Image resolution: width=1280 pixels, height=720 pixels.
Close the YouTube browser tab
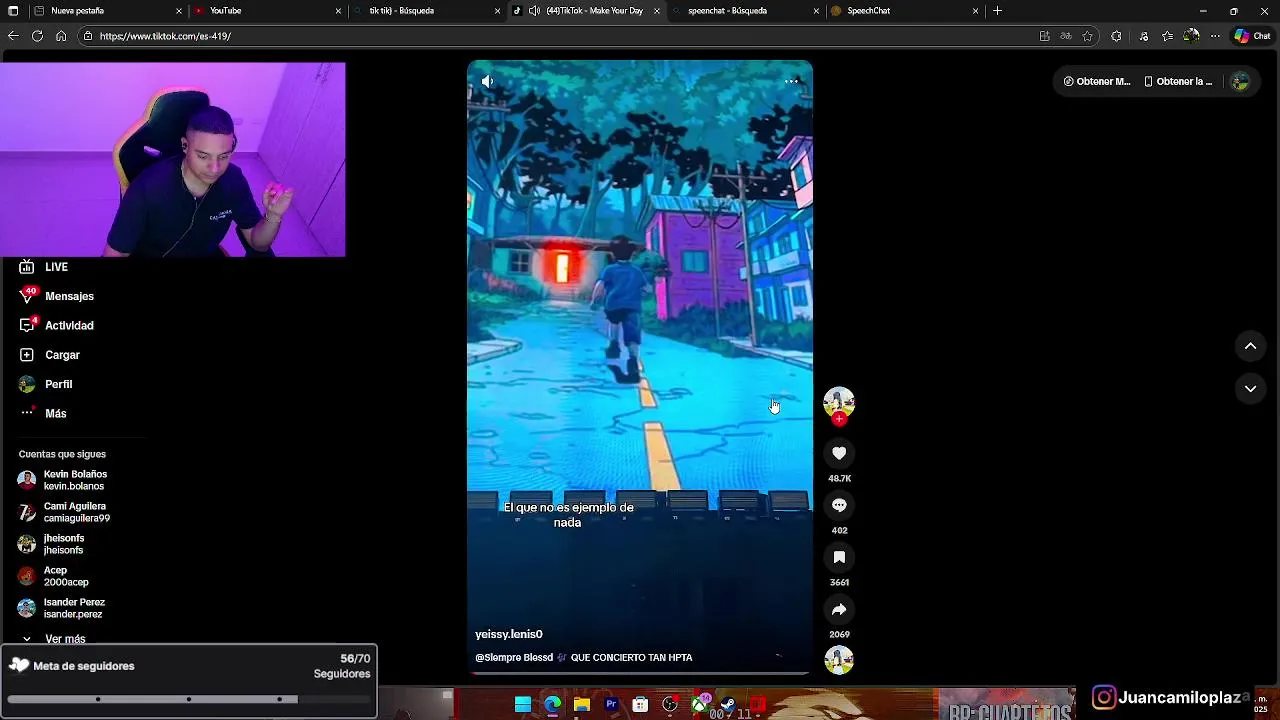338,11
